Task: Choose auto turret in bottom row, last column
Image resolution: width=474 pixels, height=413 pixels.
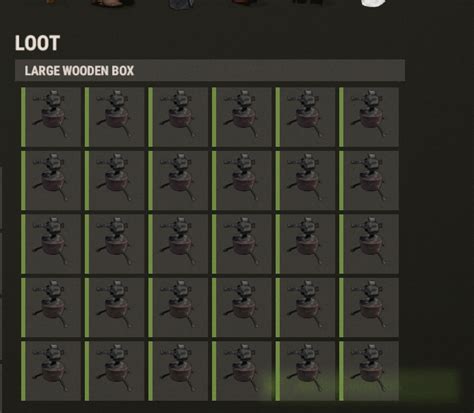Action: 369,371
